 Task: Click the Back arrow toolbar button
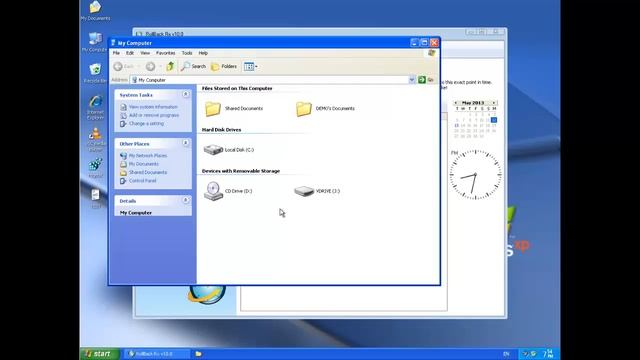(124, 66)
